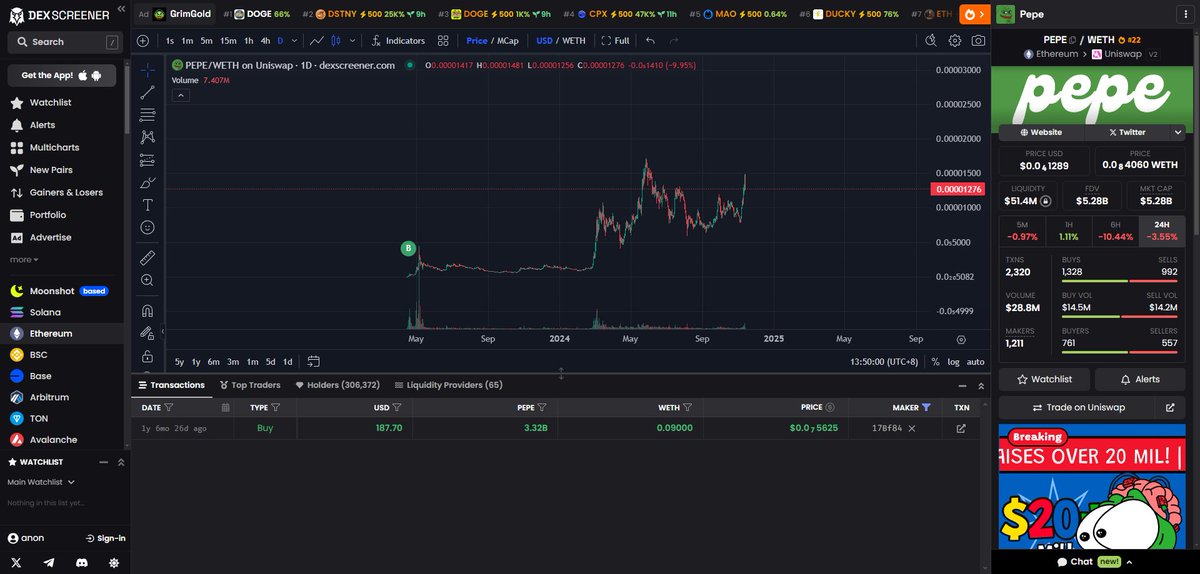Toggle lock all drawings
Screen dimensions: 1200x574
click(147, 356)
